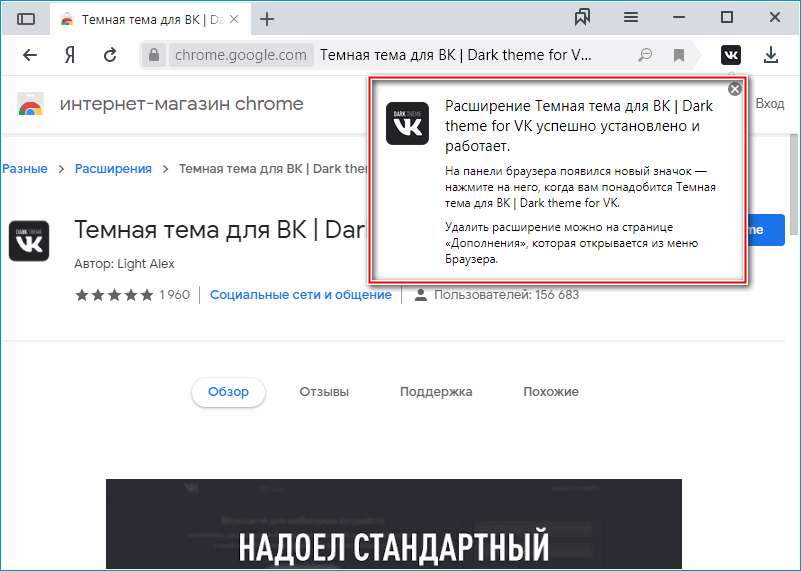Open the bookmarks collections icon in title bar

click(582, 17)
